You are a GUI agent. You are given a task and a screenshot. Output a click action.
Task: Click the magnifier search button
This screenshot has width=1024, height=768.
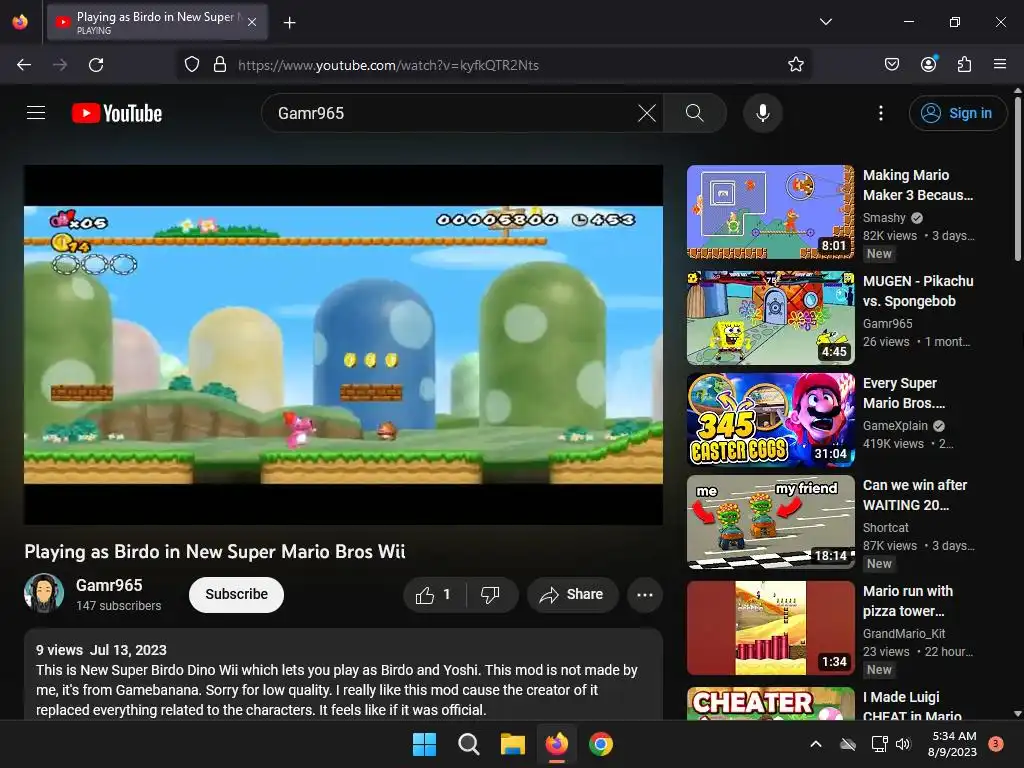pyautogui.click(x=695, y=113)
